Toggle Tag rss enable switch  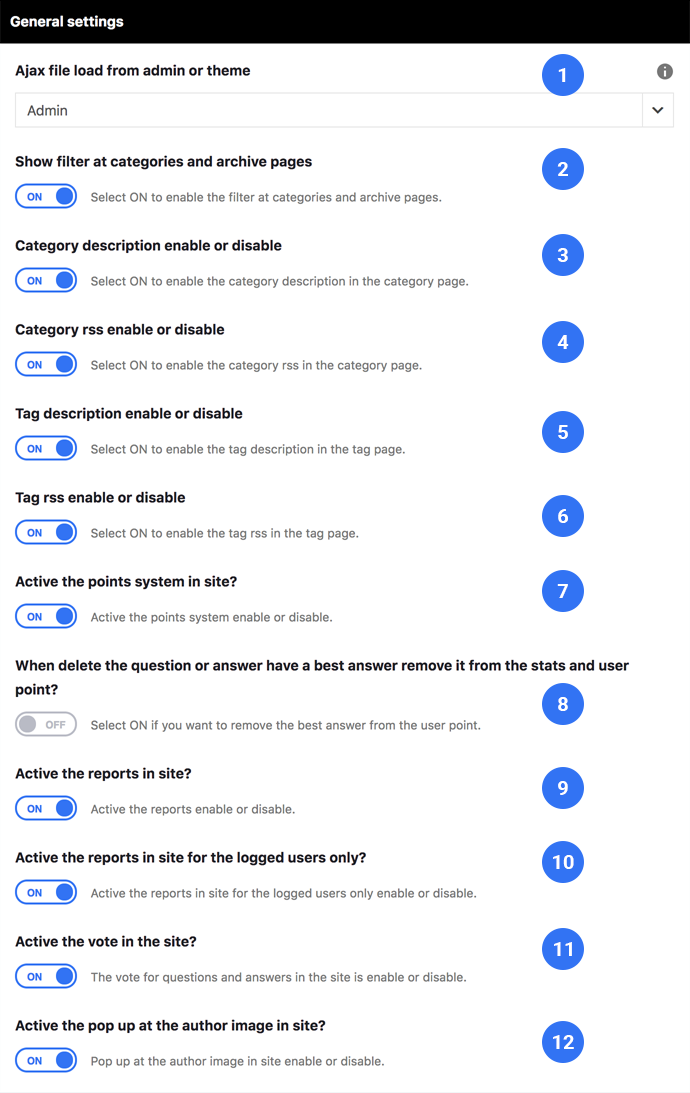pyautogui.click(x=46, y=533)
